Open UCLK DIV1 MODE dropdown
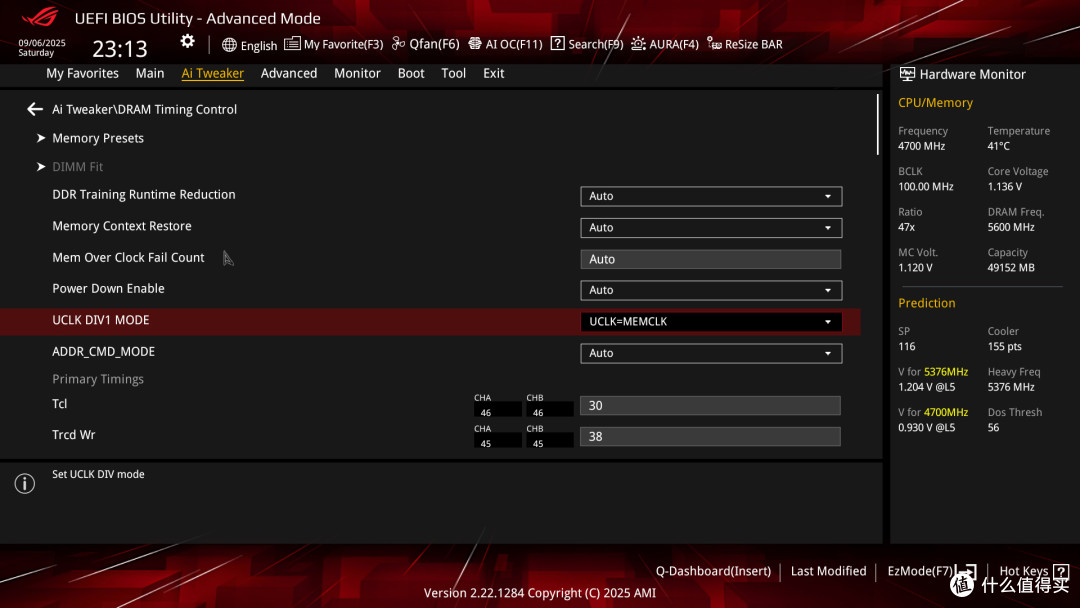This screenshot has width=1080, height=608. 711,322
